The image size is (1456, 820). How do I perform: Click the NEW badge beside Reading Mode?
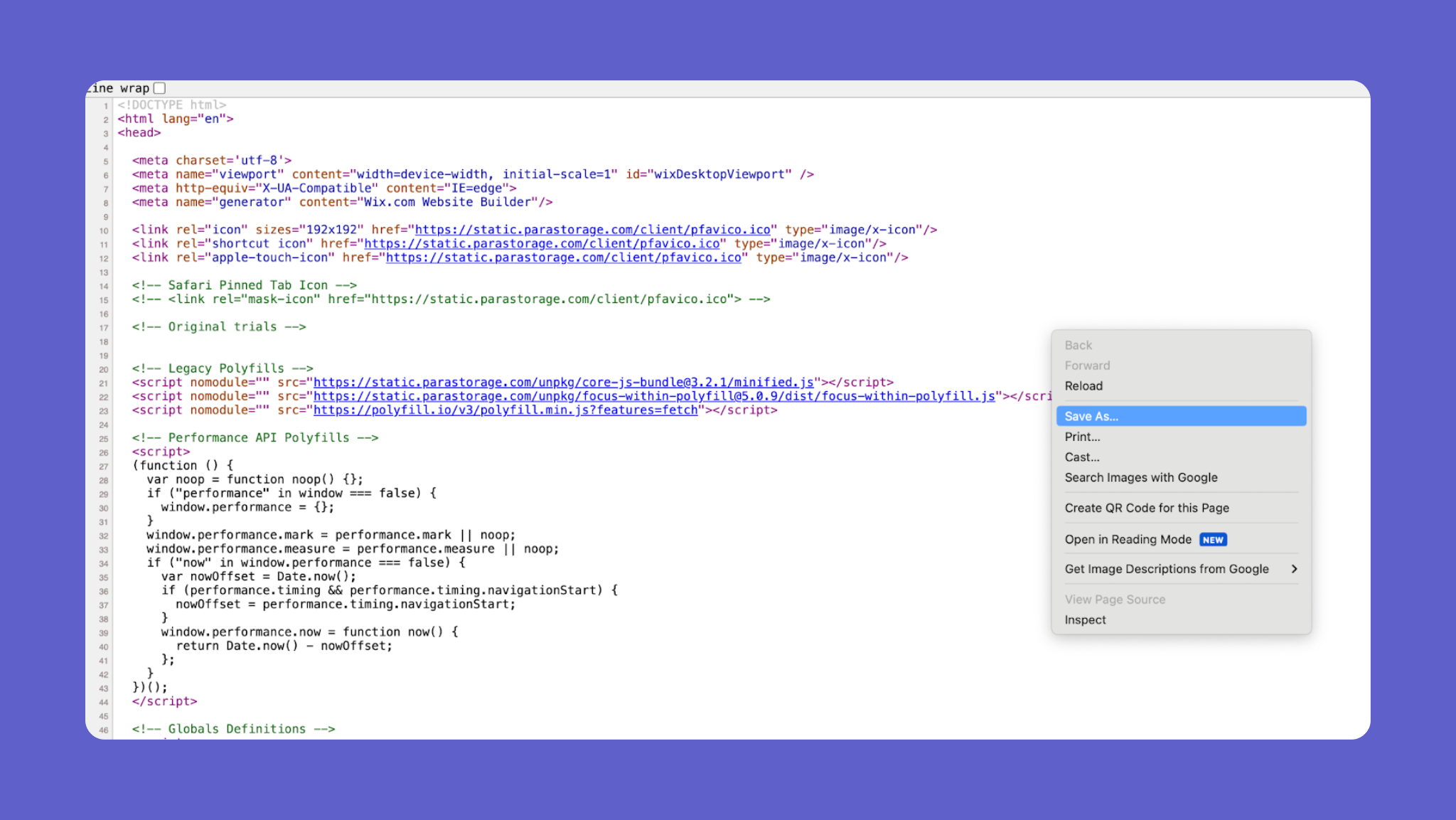point(1213,540)
